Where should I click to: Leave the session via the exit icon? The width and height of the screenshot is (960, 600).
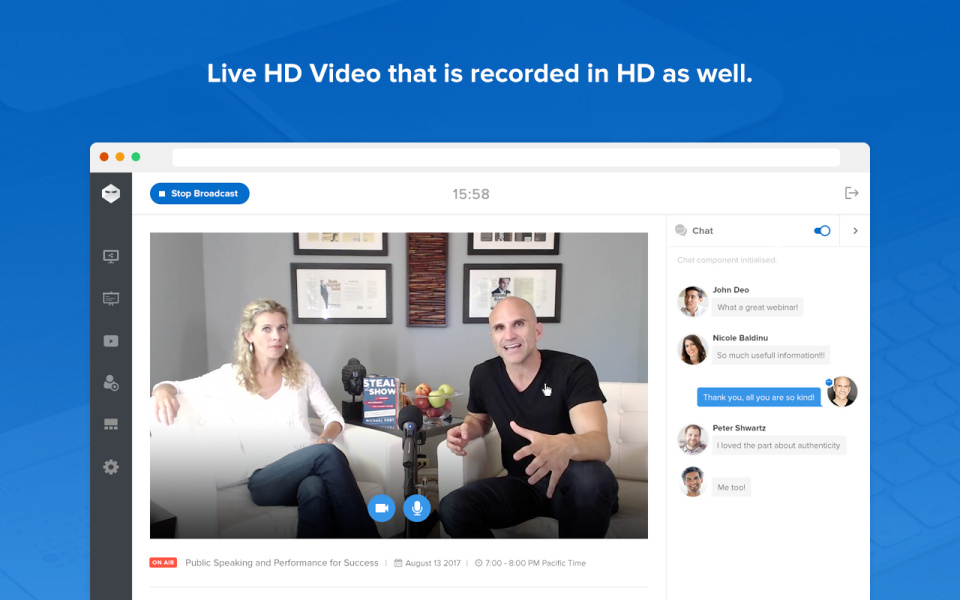click(x=852, y=193)
